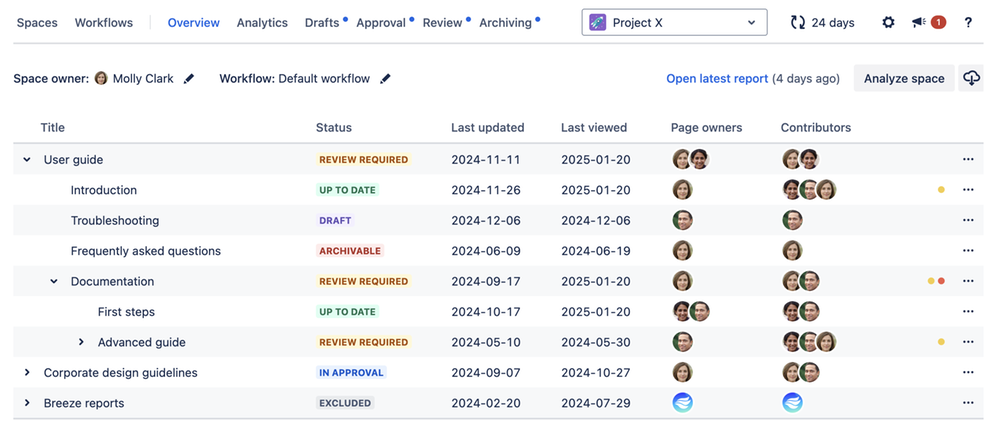Click the Breeze logo in Contributors column
This screenshot has width=999, height=432.
pos(793,403)
